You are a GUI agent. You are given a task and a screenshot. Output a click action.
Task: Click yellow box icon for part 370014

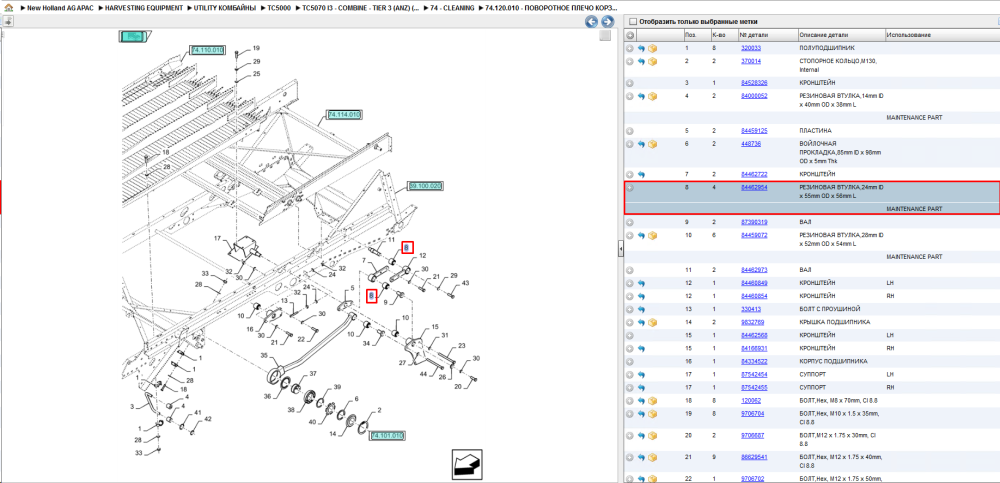pos(652,62)
